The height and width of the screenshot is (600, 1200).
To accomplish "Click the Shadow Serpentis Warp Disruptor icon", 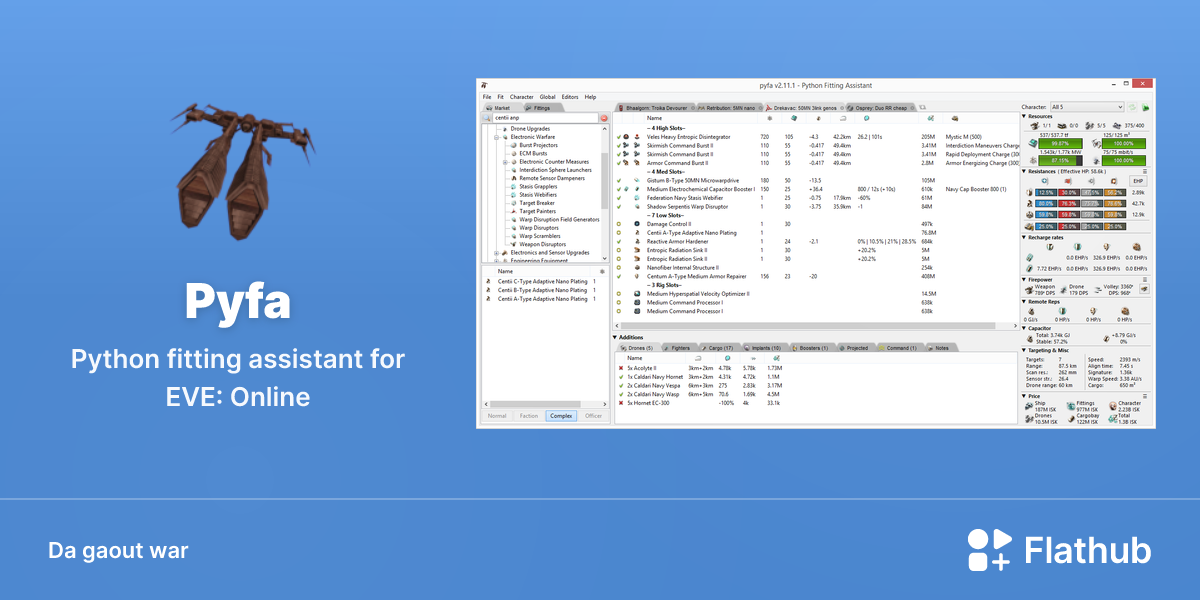I will click(636, 206).
